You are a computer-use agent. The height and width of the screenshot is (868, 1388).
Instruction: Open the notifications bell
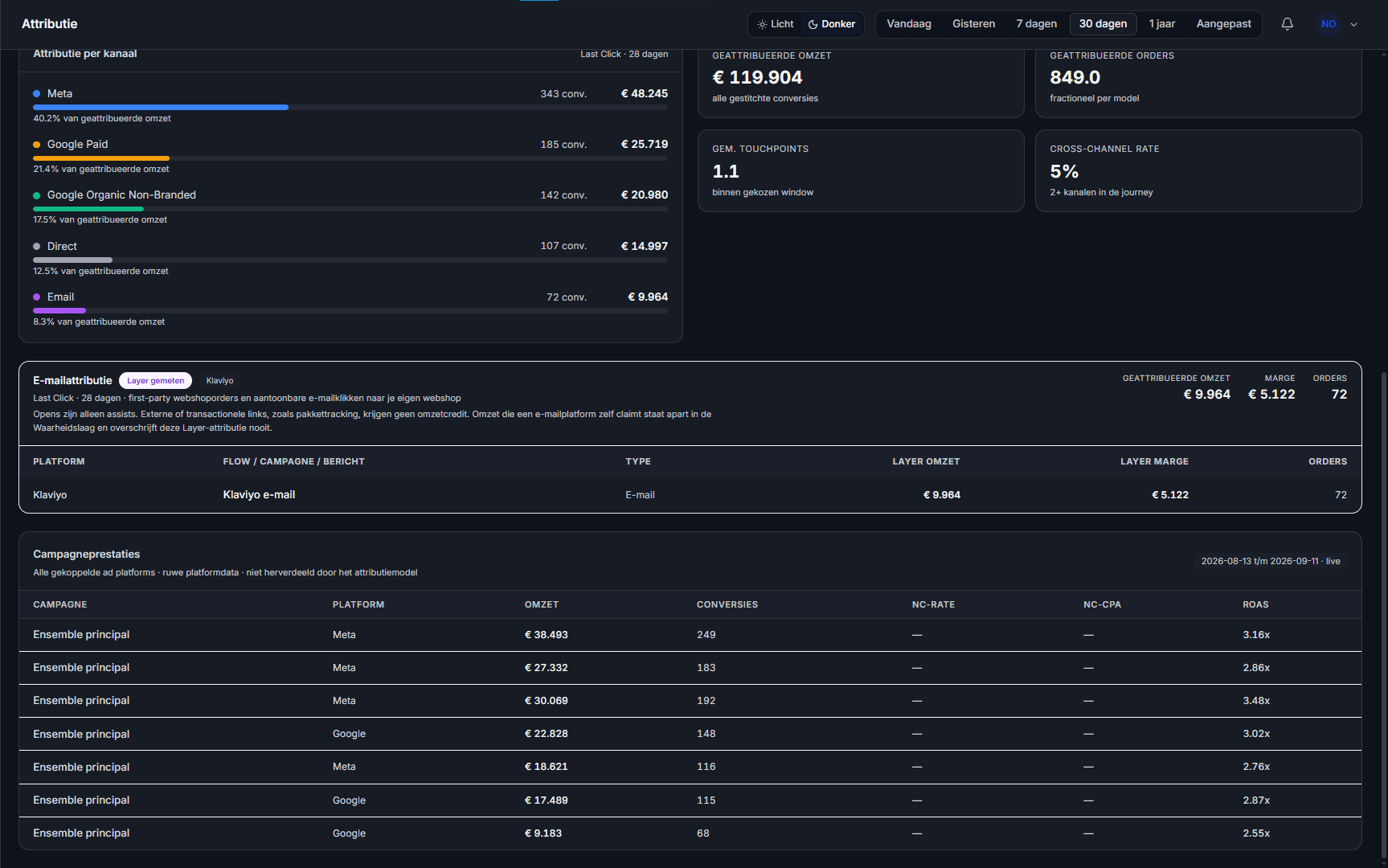(x=1287, y=24)
